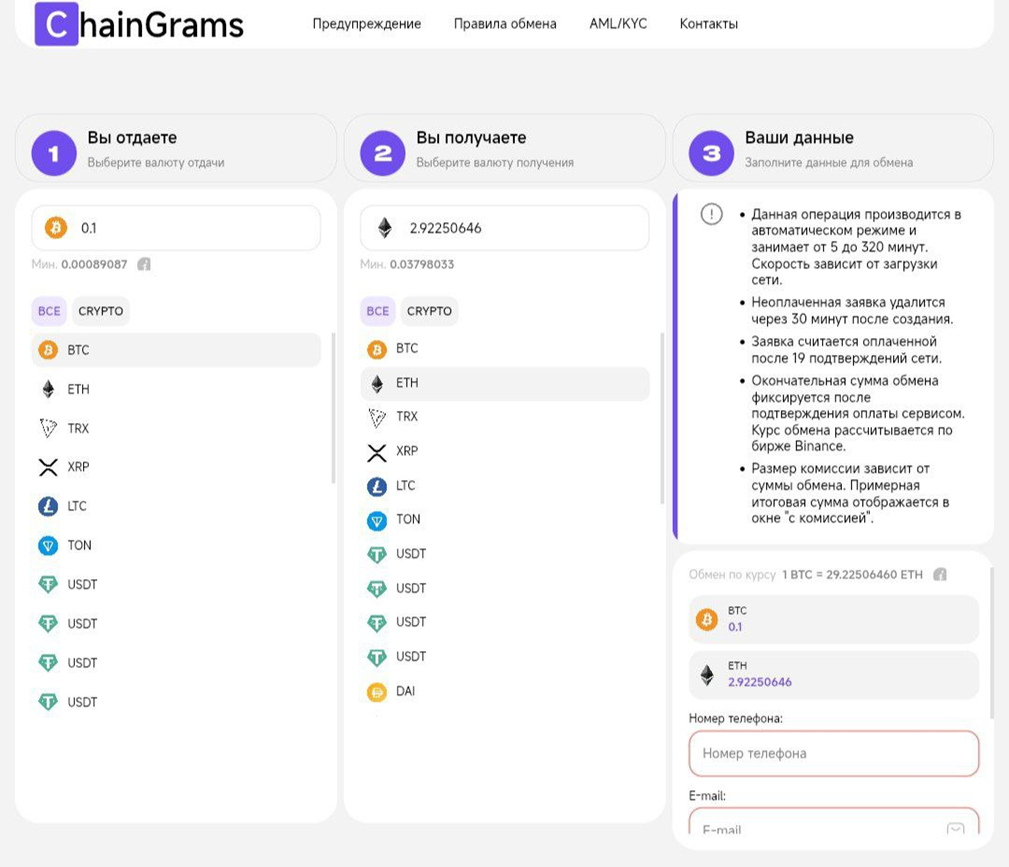Screen dimensions: 1009x867
Task: Choose XRP as the currency to receive
Action: point(504,452)
